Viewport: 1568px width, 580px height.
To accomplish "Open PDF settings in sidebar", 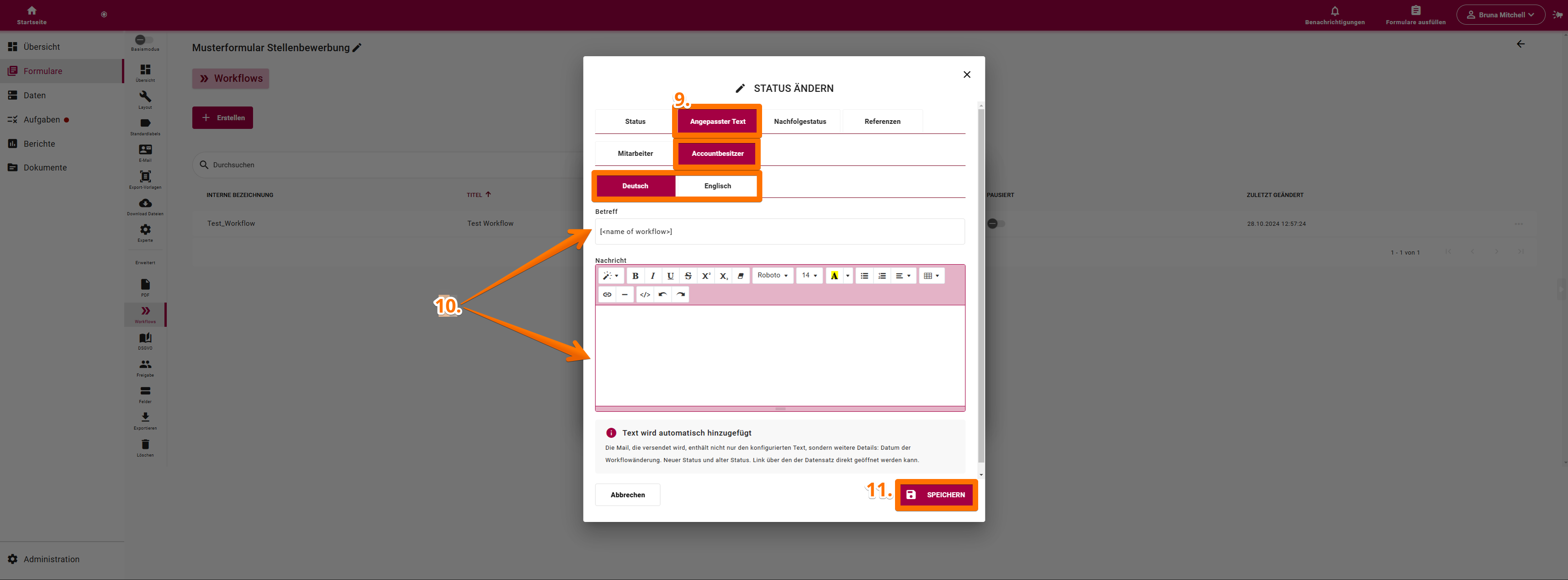I will (x=145, y=287).
